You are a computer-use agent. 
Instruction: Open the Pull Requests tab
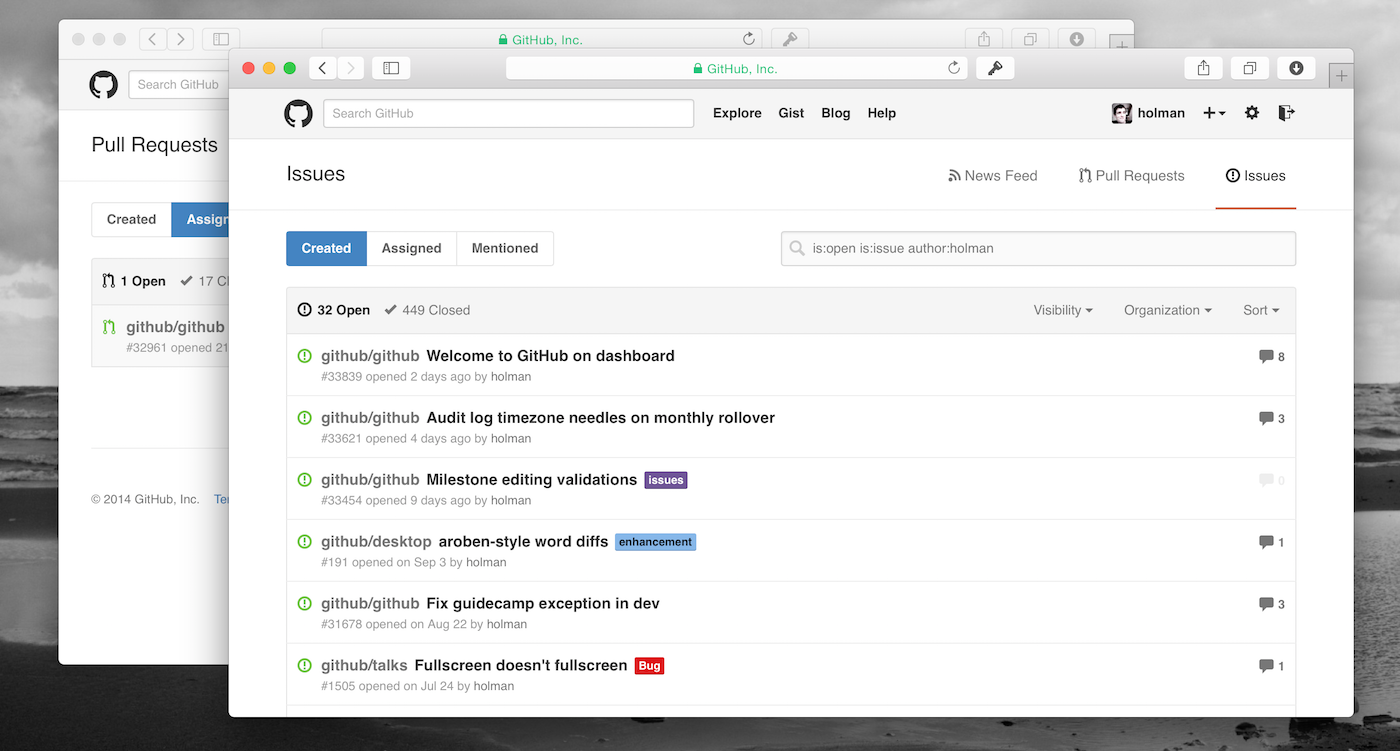point(1131,176)
